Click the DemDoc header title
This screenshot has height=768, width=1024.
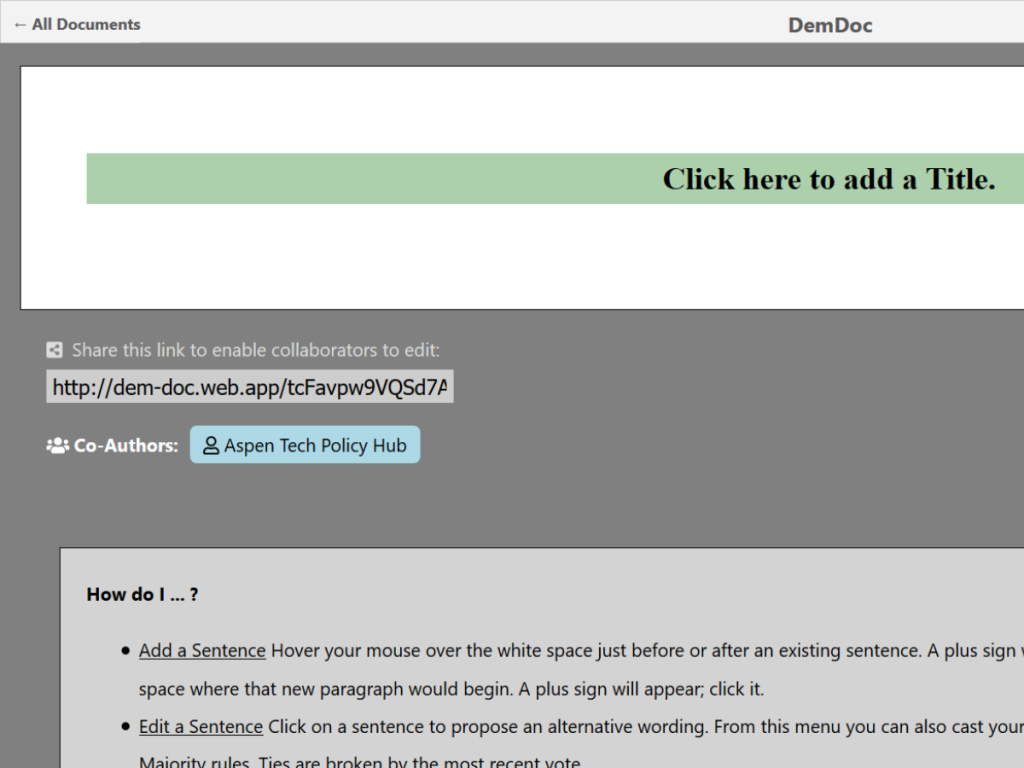pos(829,25)
